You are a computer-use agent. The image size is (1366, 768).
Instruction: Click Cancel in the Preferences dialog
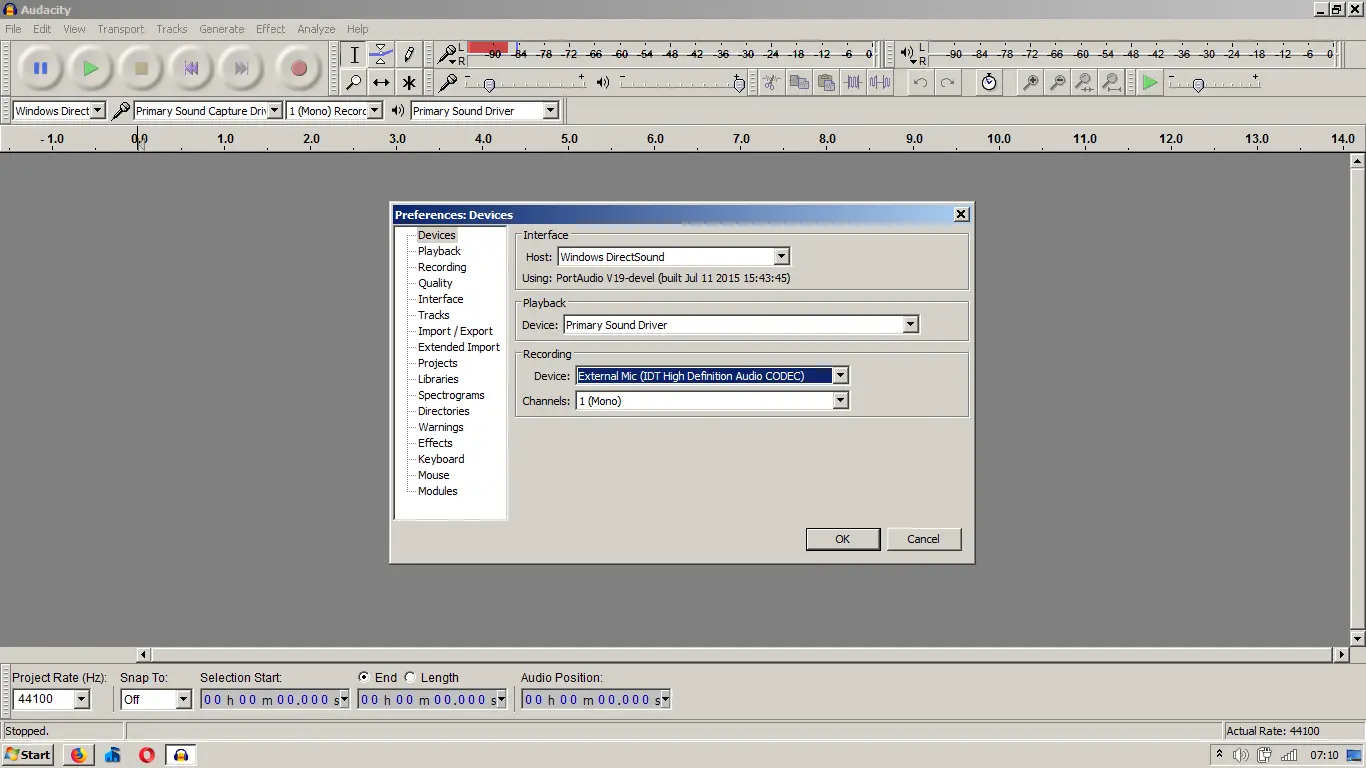923,539
